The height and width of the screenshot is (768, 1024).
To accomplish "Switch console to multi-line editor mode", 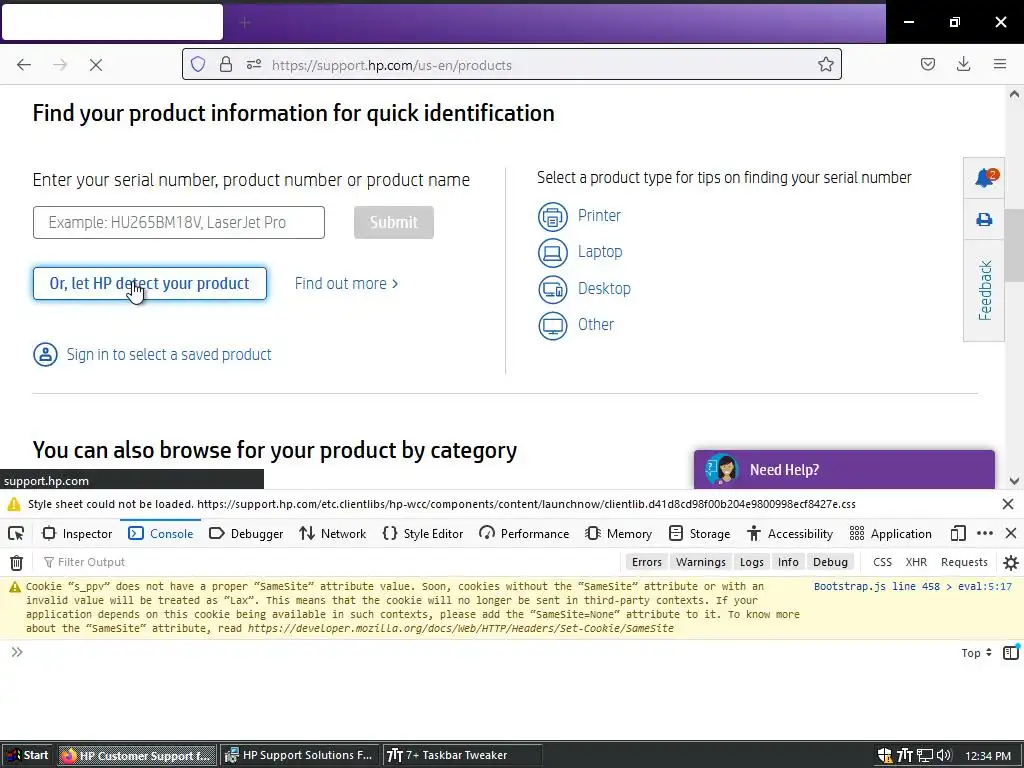I will point(1010,652).
